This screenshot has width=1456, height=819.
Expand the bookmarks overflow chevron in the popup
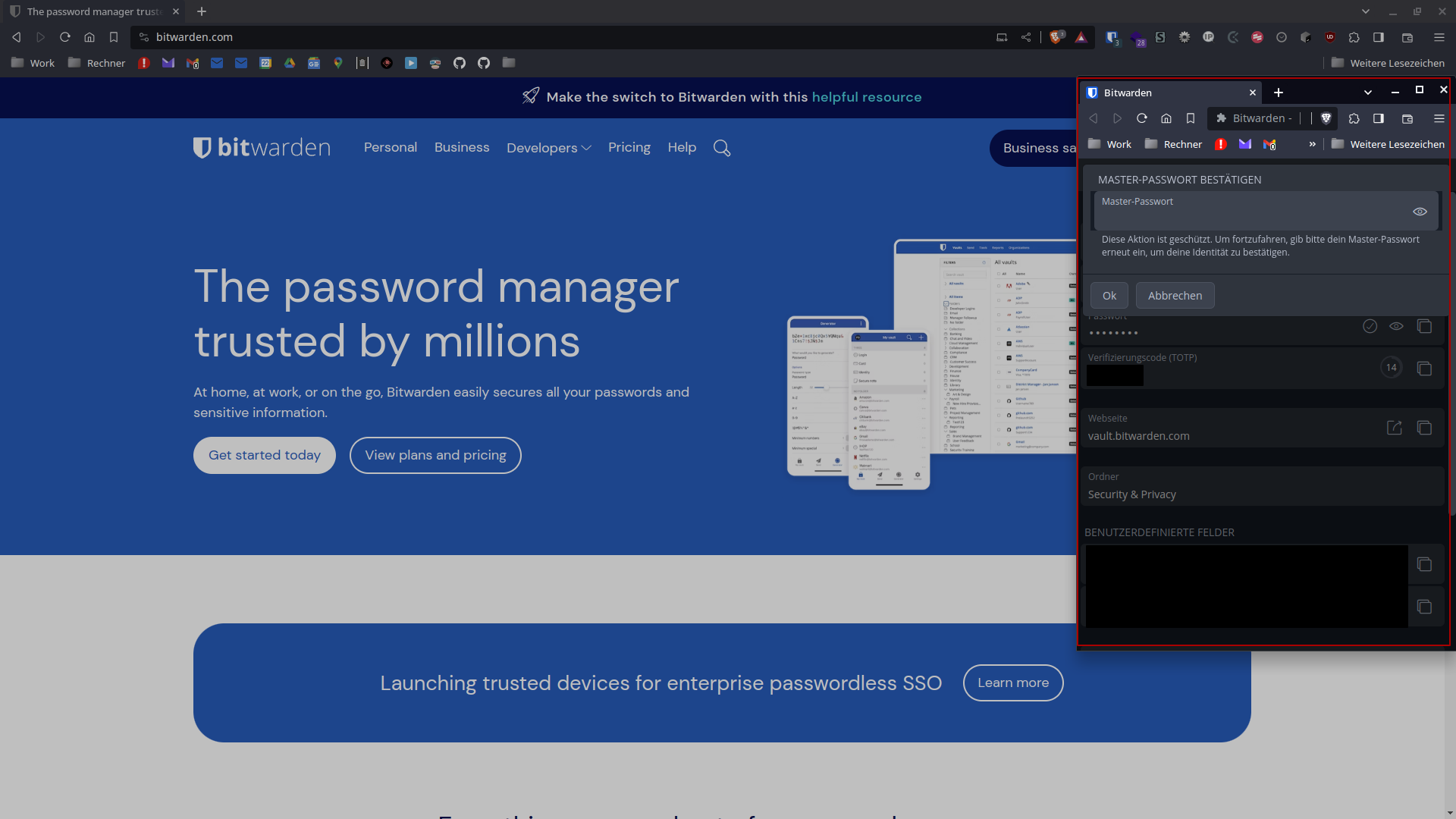pos(1313,143)
